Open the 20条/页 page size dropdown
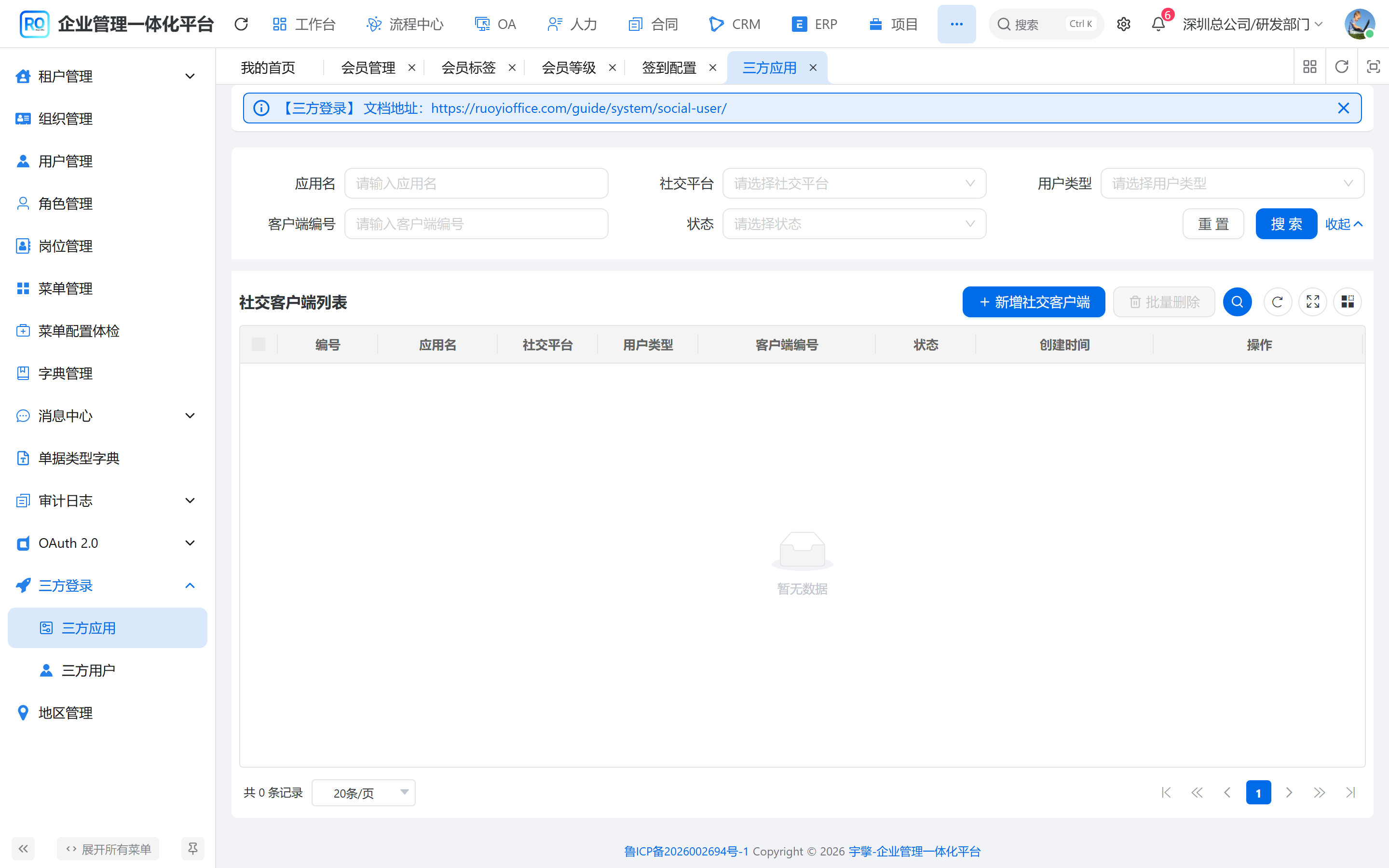This screenshot has height=868, width=1389. click(363, 793)
